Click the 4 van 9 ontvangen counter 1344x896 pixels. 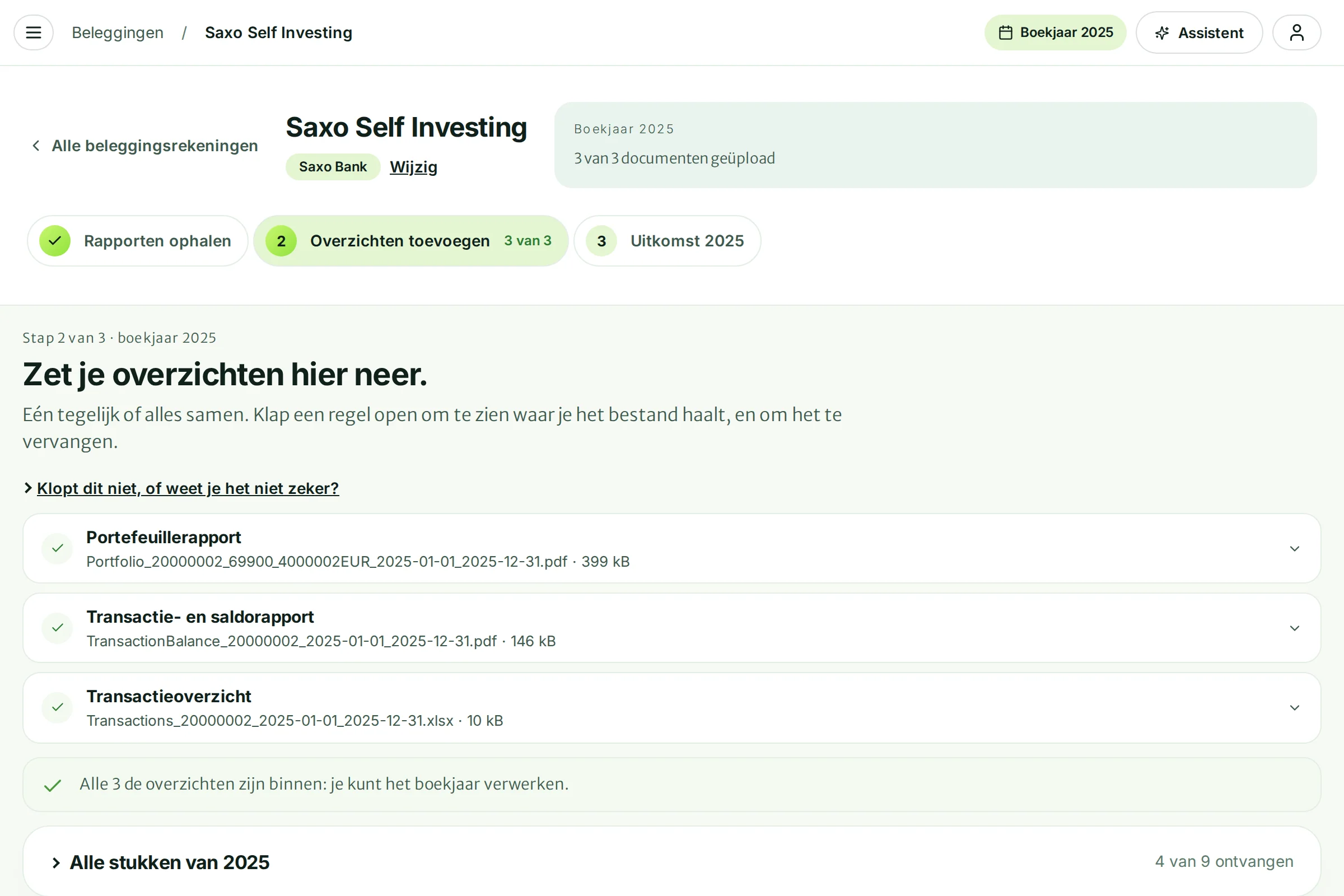pyautogui.click(x=1224, y=861)
